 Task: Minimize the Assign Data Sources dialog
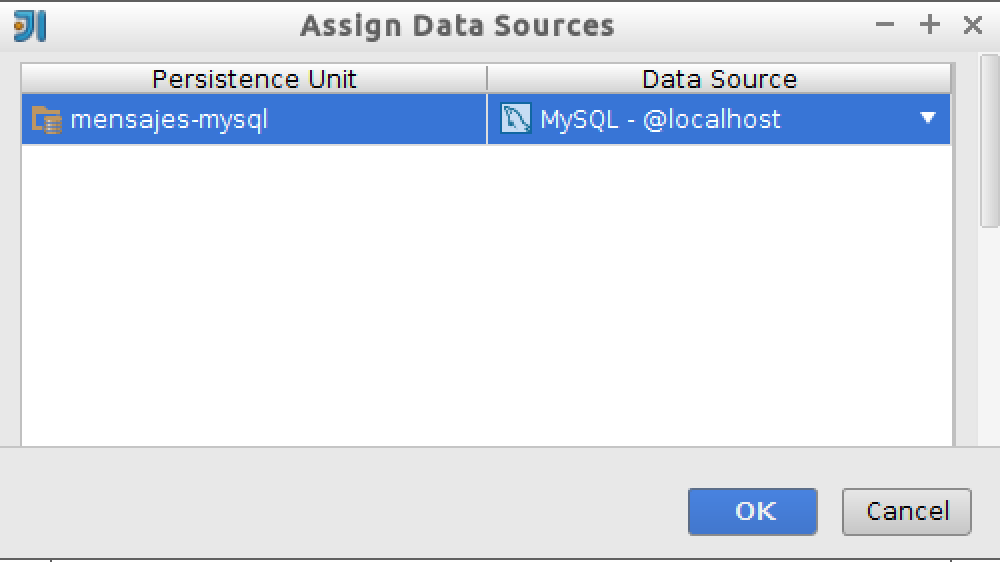click(x=885, y=25)
